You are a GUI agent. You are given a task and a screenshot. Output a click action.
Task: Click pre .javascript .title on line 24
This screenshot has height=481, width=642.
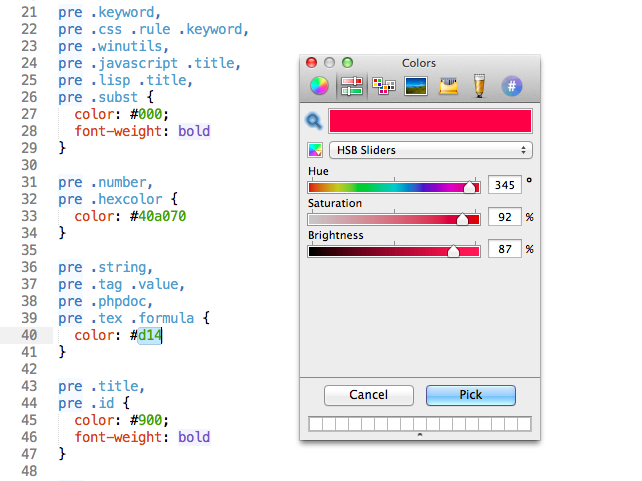click(146, 63)
